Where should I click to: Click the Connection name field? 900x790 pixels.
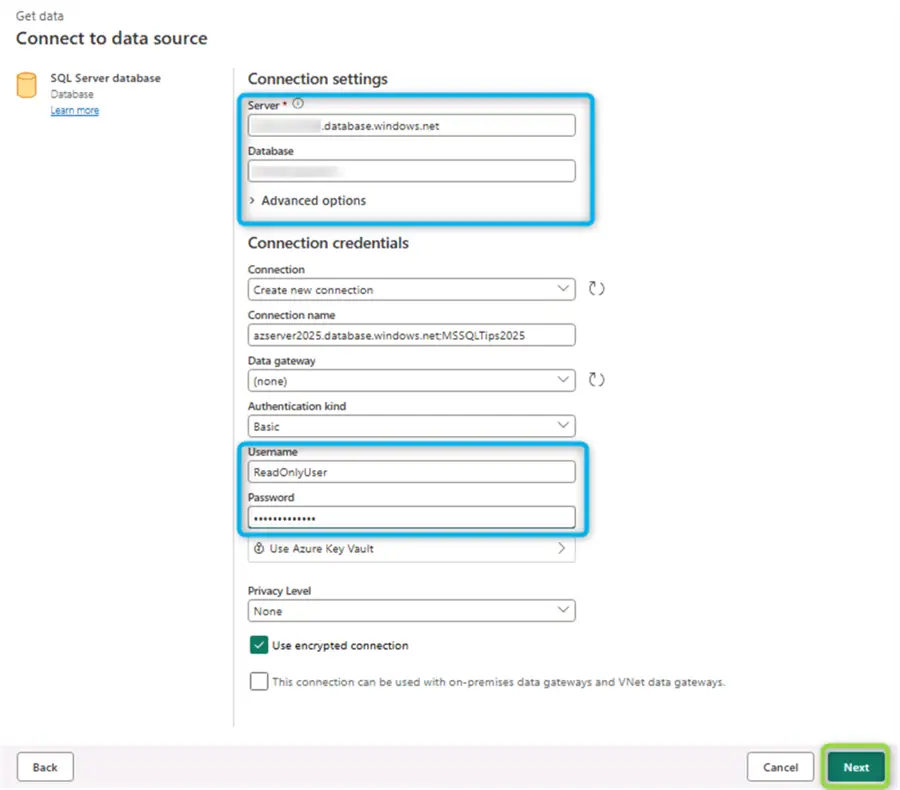click(x=412, y=335)
